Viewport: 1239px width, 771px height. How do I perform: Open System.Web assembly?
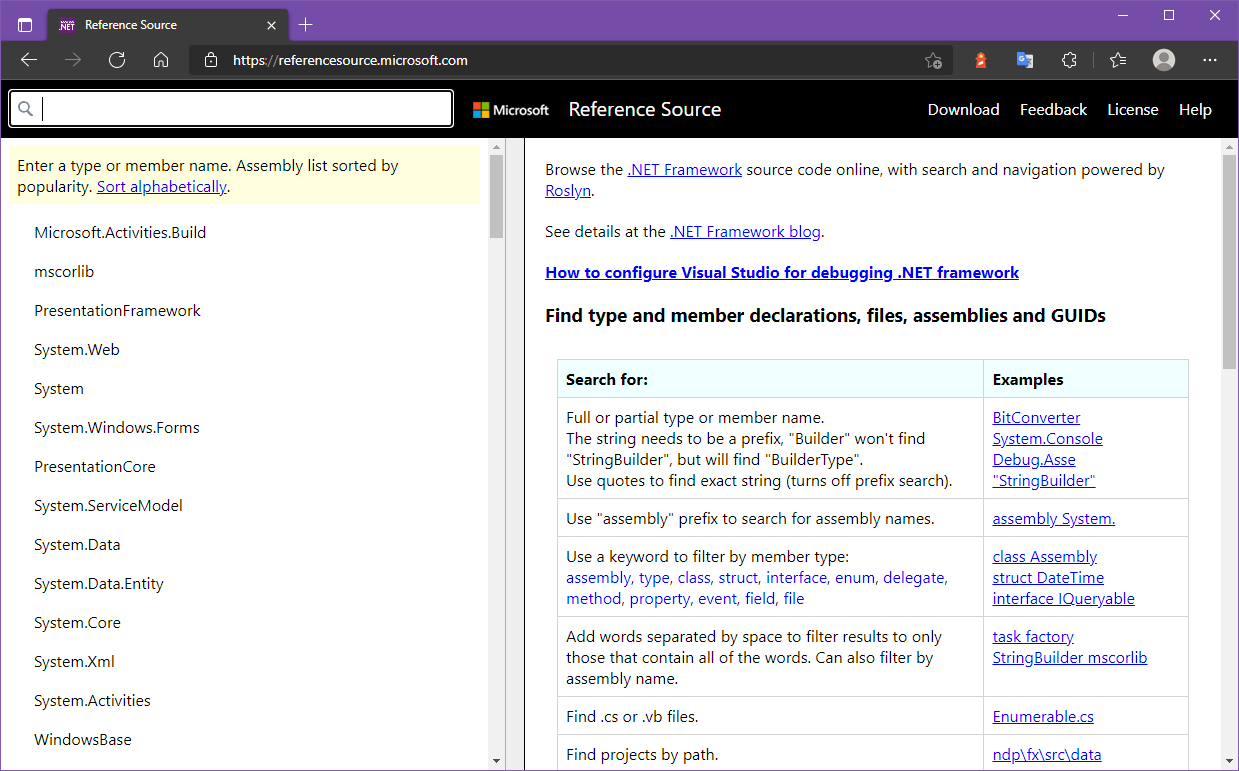pyautogui.click(x=77, y=350)
